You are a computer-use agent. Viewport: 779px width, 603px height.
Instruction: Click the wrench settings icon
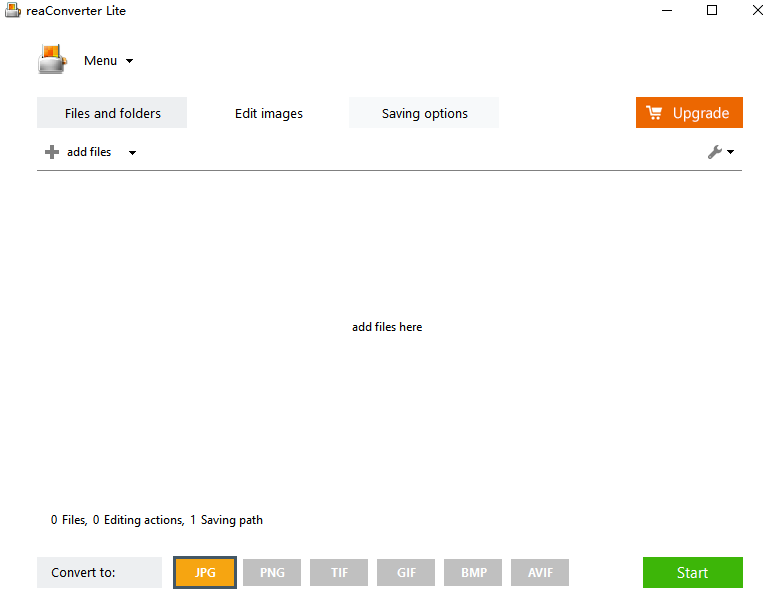pyautogui.click(x=714, y=152)
